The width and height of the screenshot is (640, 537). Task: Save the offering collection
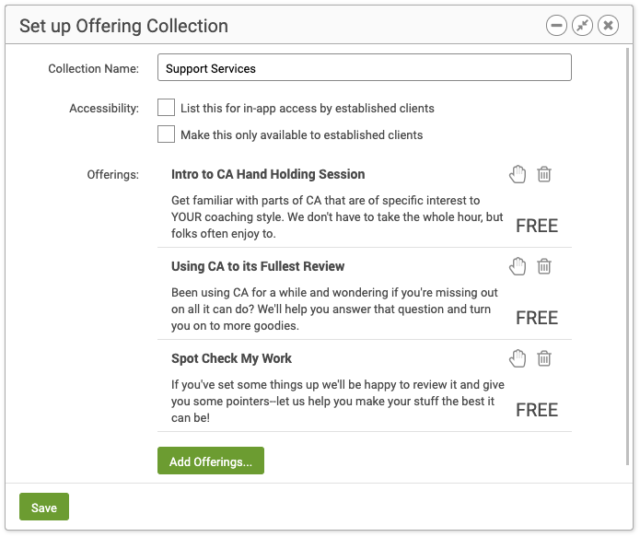(x=44, y=507)
